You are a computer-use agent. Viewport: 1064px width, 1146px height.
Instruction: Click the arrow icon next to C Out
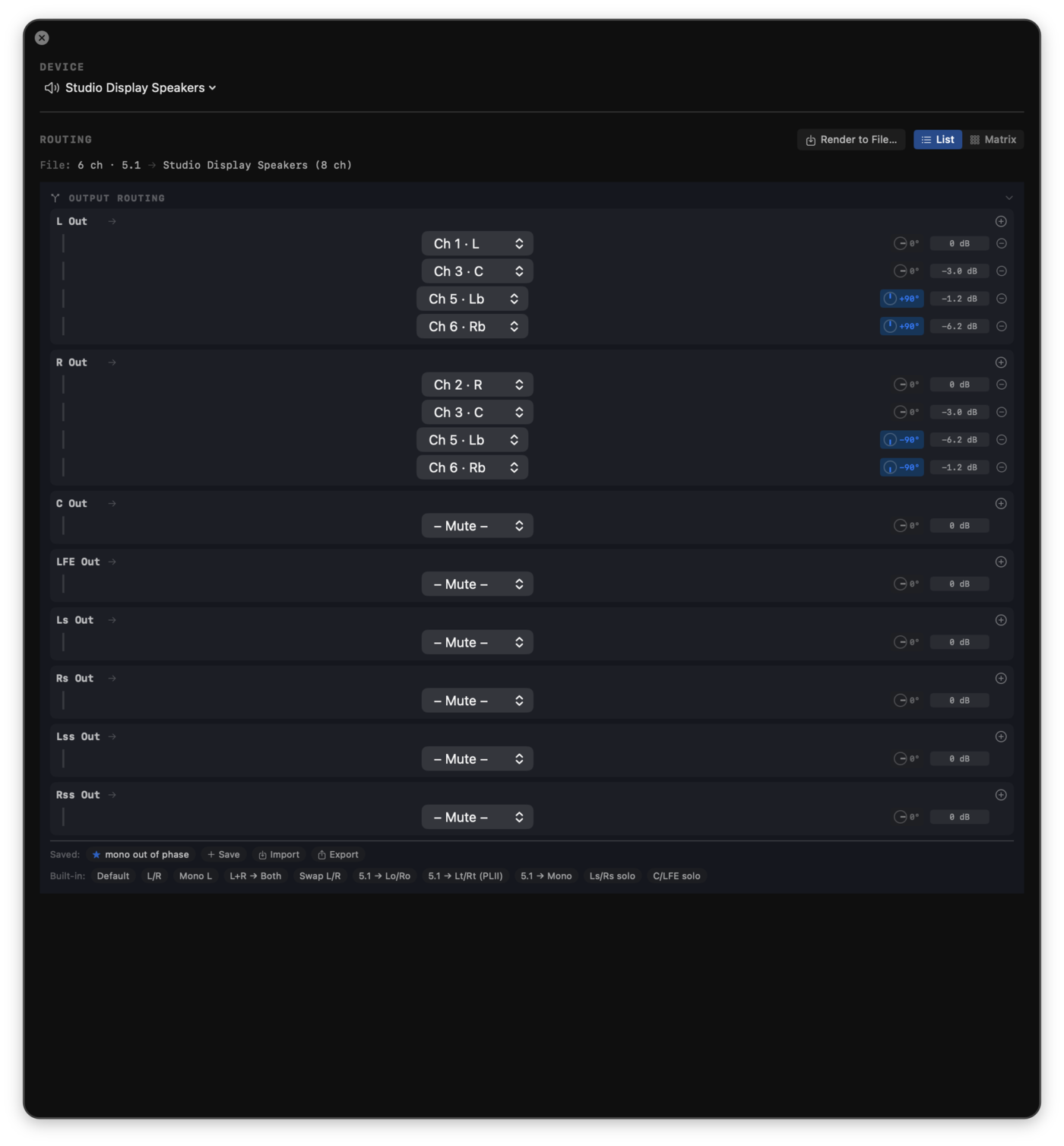[112, 504]
